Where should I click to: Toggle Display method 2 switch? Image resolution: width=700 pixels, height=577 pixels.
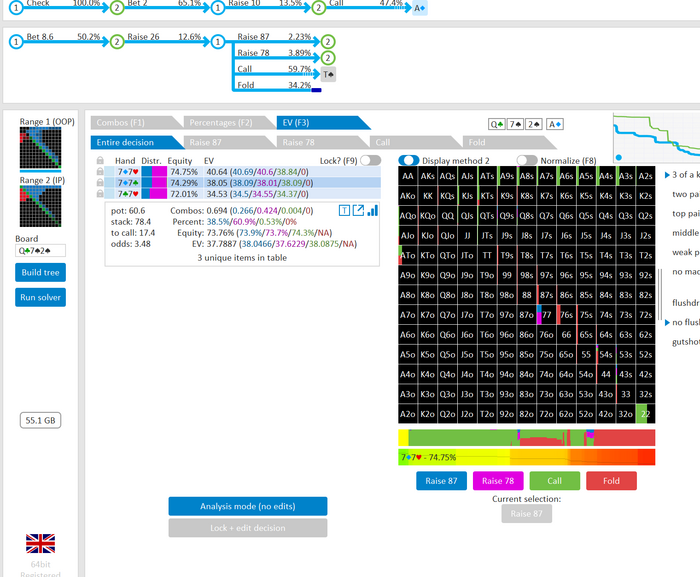pos(408,160)
